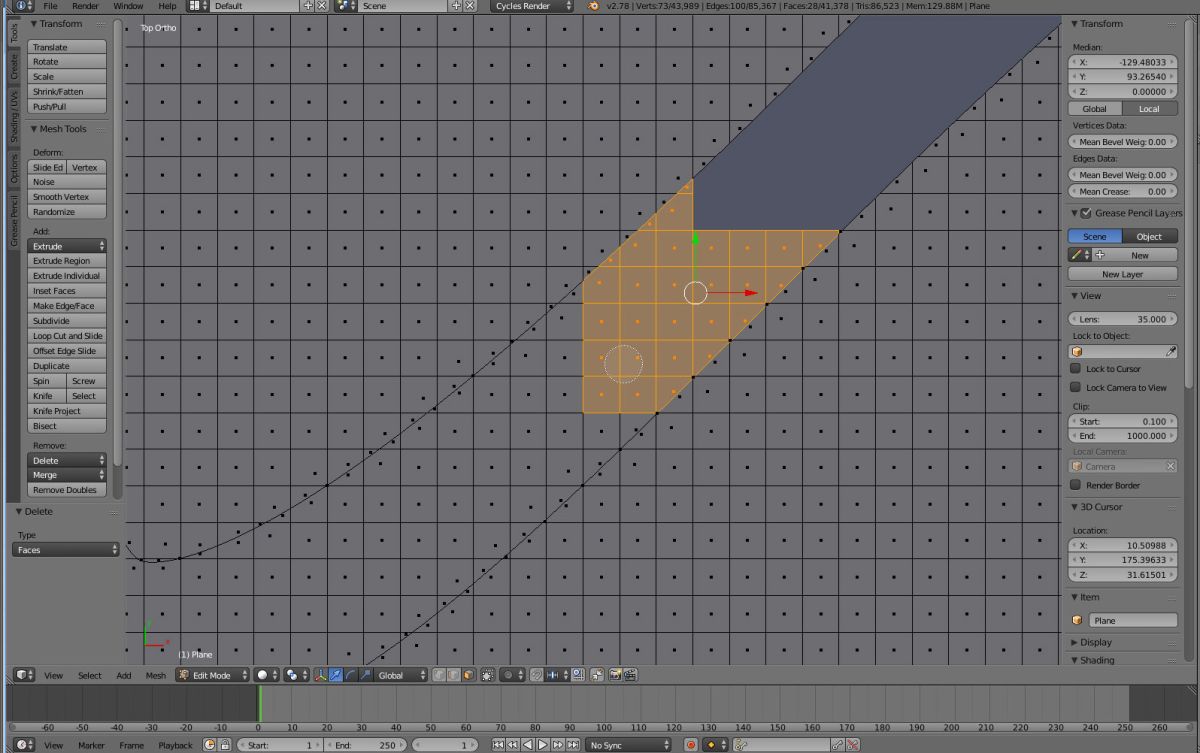Play the animation forward
Viewport: 1200px width, 753px height.
(x=542, y=745)
